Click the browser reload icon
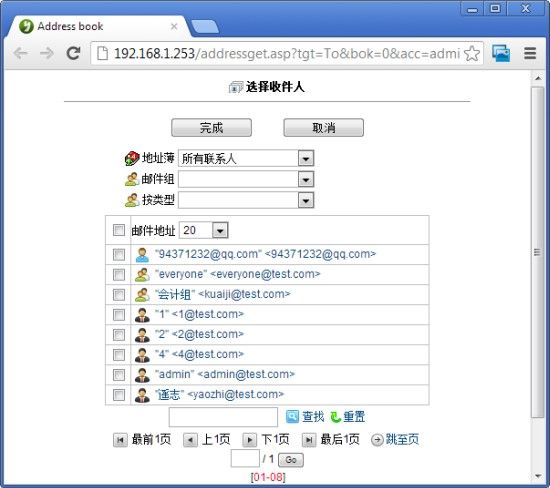 73,53
